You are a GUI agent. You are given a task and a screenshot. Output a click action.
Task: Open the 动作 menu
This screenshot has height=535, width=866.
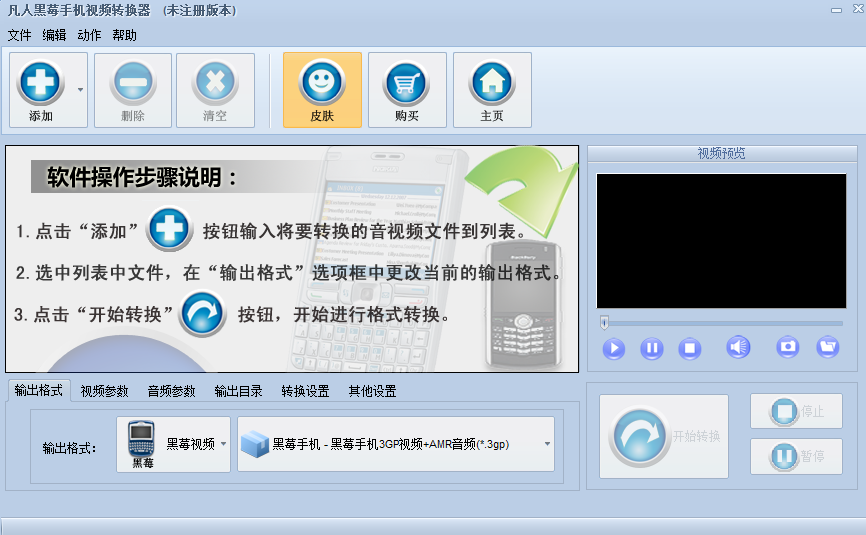[x=89, y=35]
